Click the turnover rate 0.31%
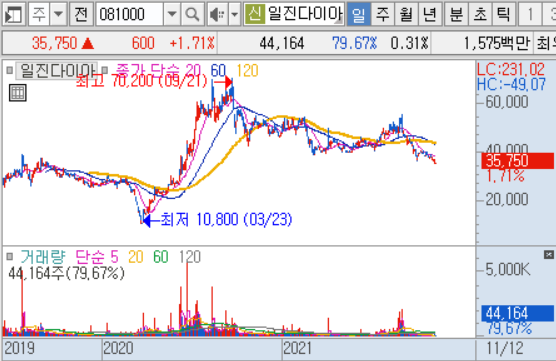This screenshot has height=361, width=556. click(410, 43)
